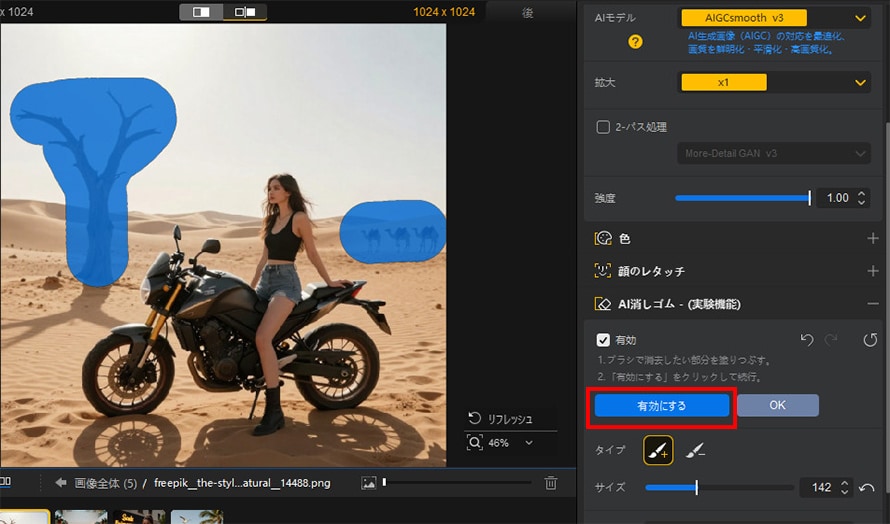The width and height of the screenshot is (890, 524).
Task: Click the 有効にする button
Action: tap(661, 406)
